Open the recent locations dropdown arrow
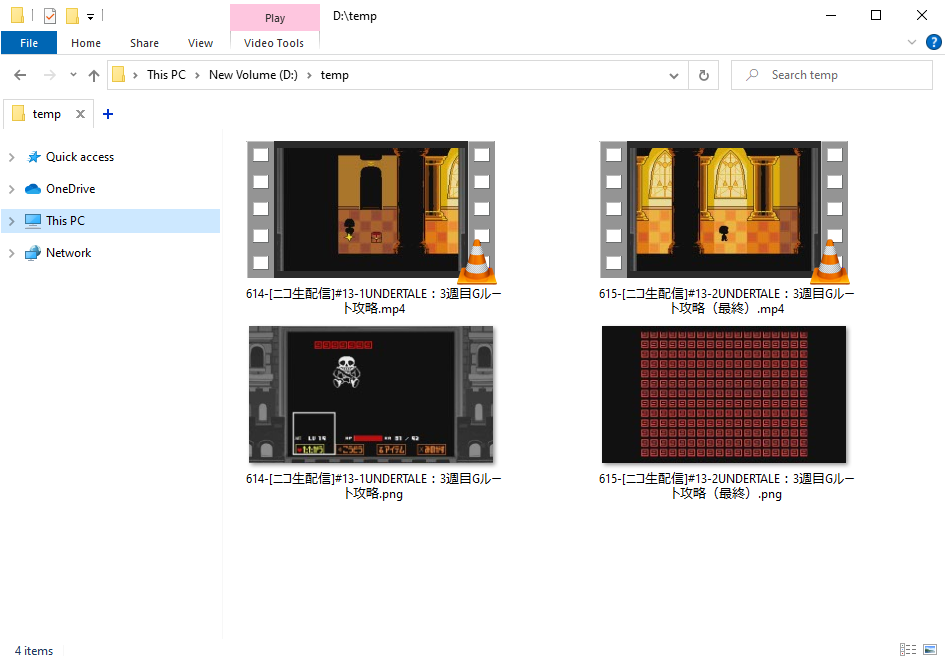Viewport: 946px width, 663px height. (x=71, y=74)
